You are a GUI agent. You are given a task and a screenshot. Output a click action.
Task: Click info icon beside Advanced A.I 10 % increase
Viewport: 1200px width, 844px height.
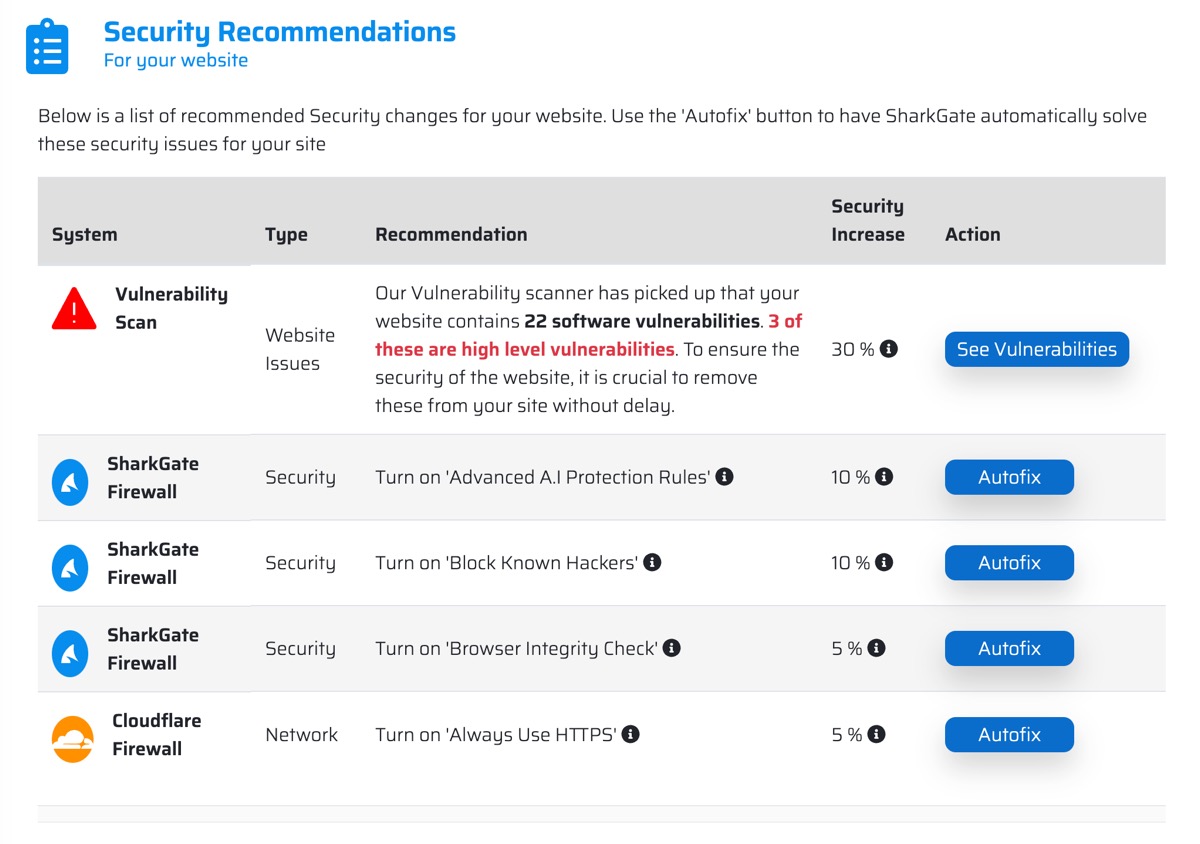pos(884,477)
